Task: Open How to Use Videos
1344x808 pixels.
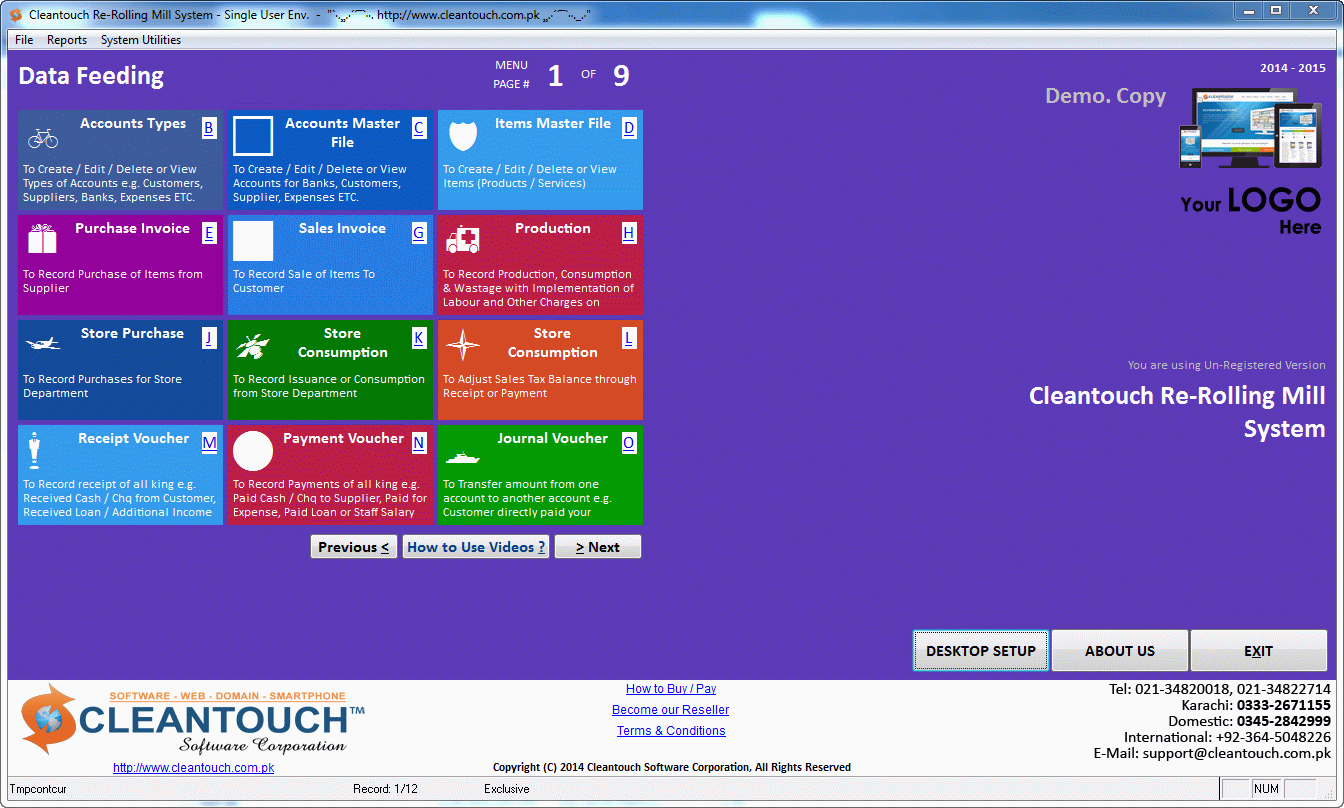Action: coord(476,547)
